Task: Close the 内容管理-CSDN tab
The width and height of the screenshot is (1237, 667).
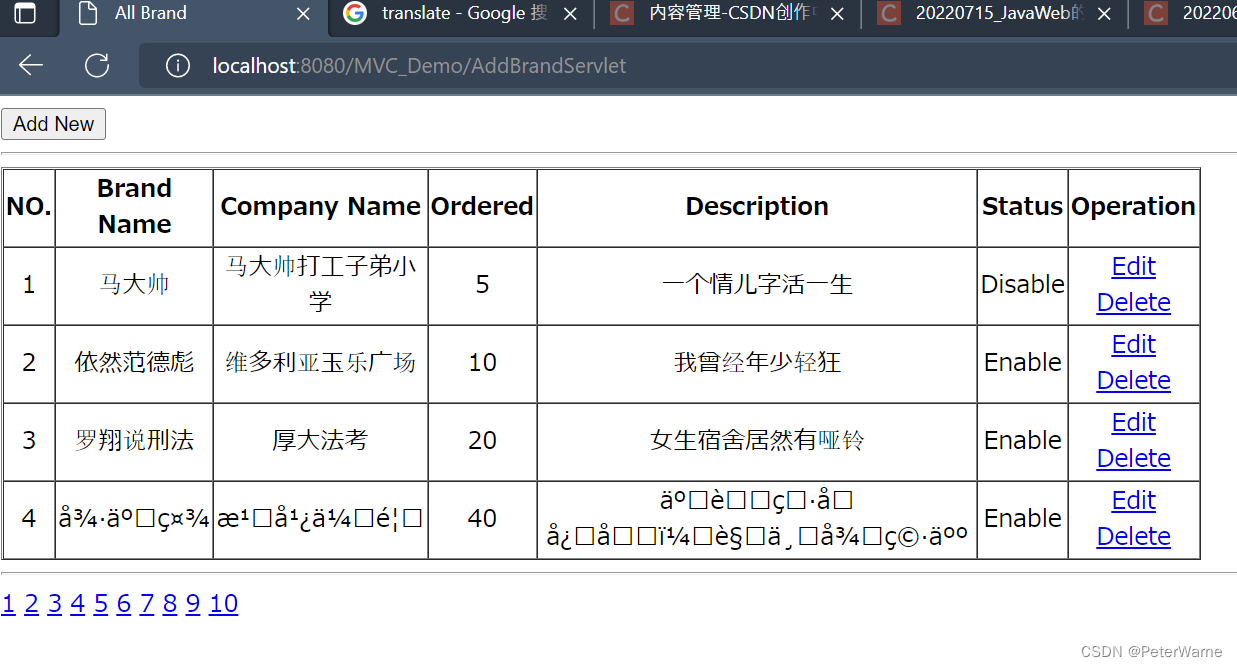Action: point(837,14)
